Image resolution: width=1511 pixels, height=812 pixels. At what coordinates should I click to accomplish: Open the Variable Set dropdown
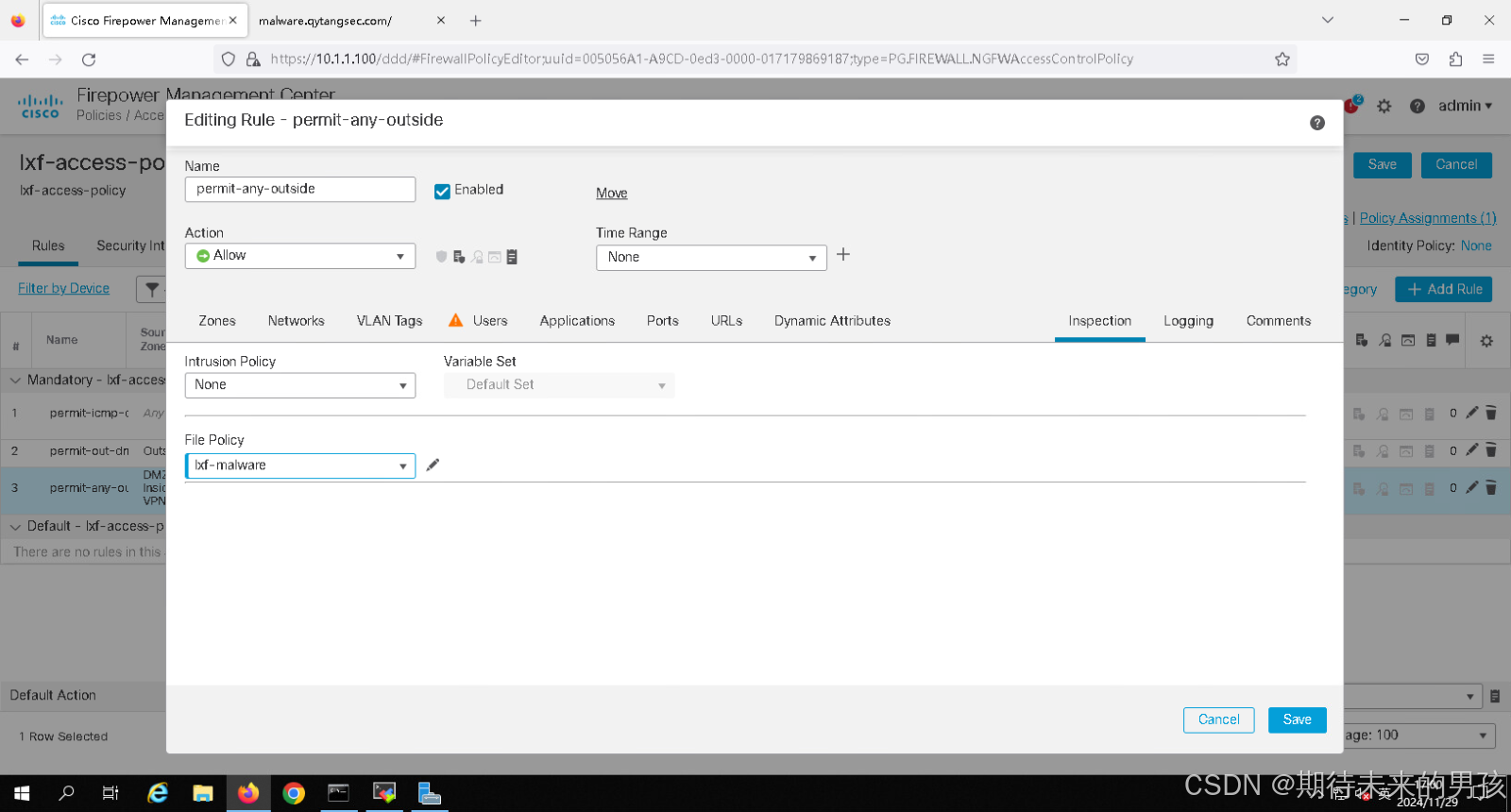(x=559, y=385)
